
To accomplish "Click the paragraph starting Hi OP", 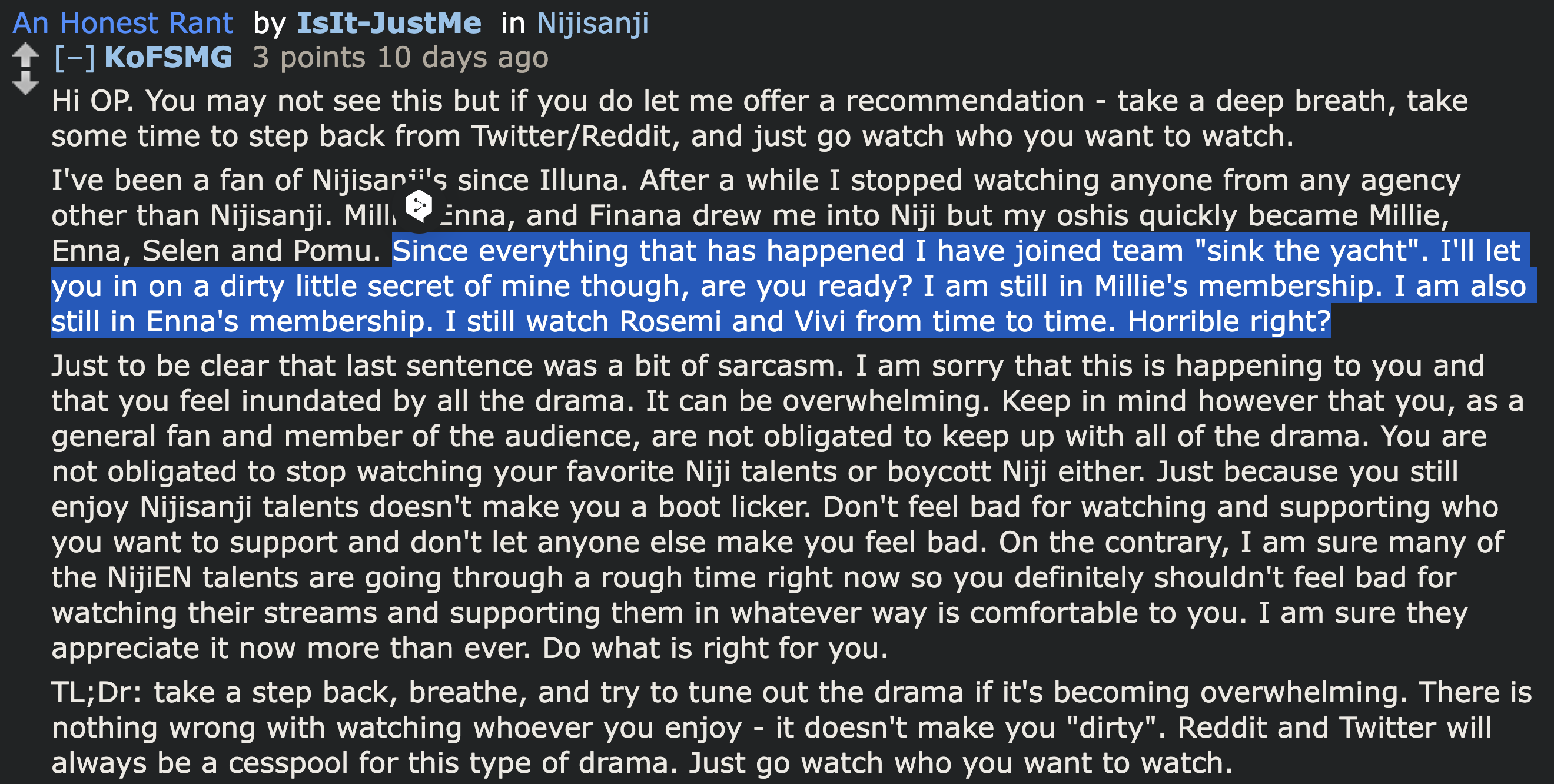I will pos(724,118).
